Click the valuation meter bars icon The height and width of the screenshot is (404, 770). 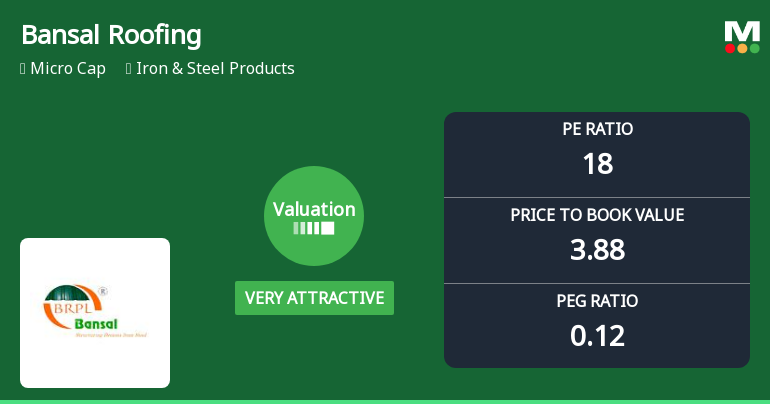(x=314, y=229)
